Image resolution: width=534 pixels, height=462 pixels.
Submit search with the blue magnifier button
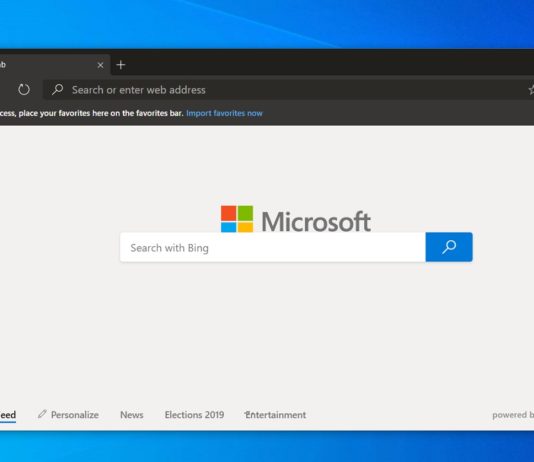(449, 247)
